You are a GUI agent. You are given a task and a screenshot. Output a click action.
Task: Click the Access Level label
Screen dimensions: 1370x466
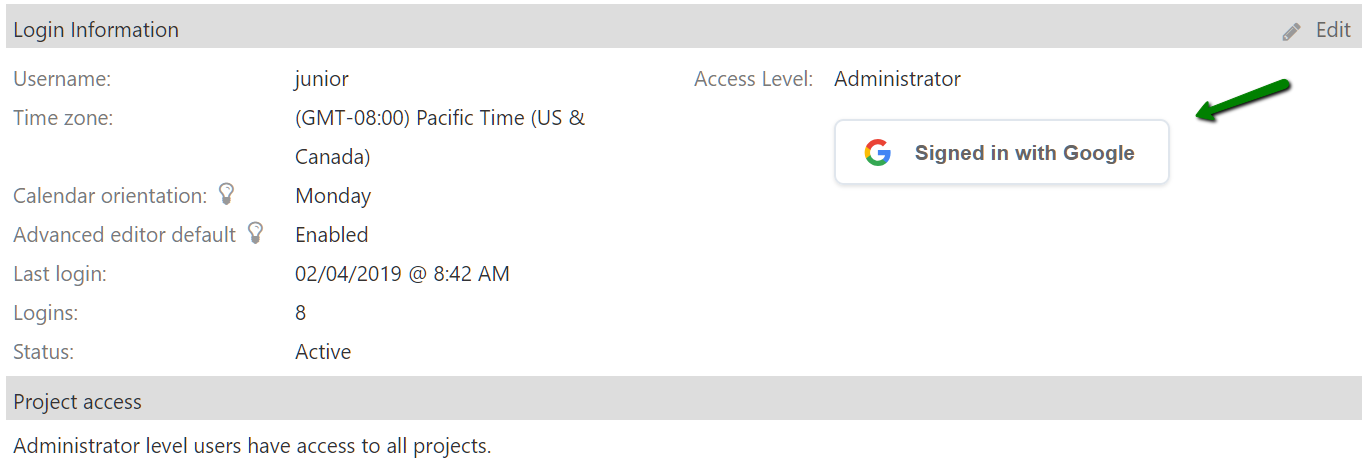click(x=753, y=79)
